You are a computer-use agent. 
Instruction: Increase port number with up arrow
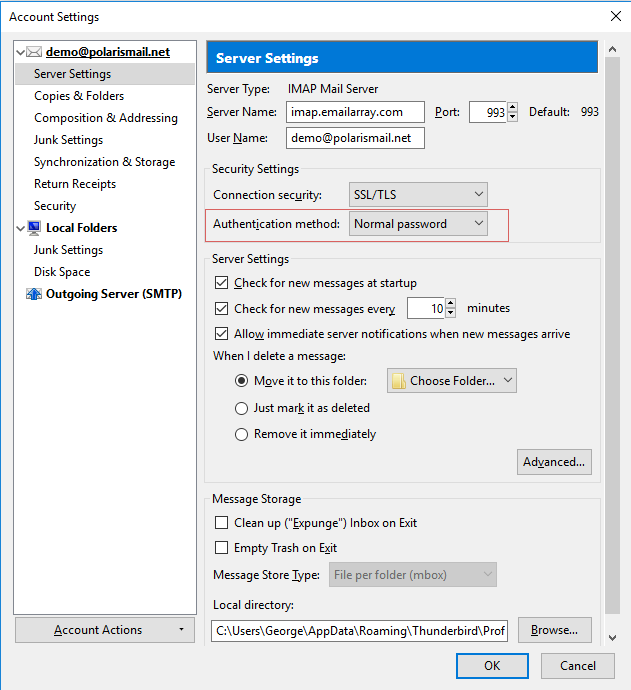[x=512, y=107]
